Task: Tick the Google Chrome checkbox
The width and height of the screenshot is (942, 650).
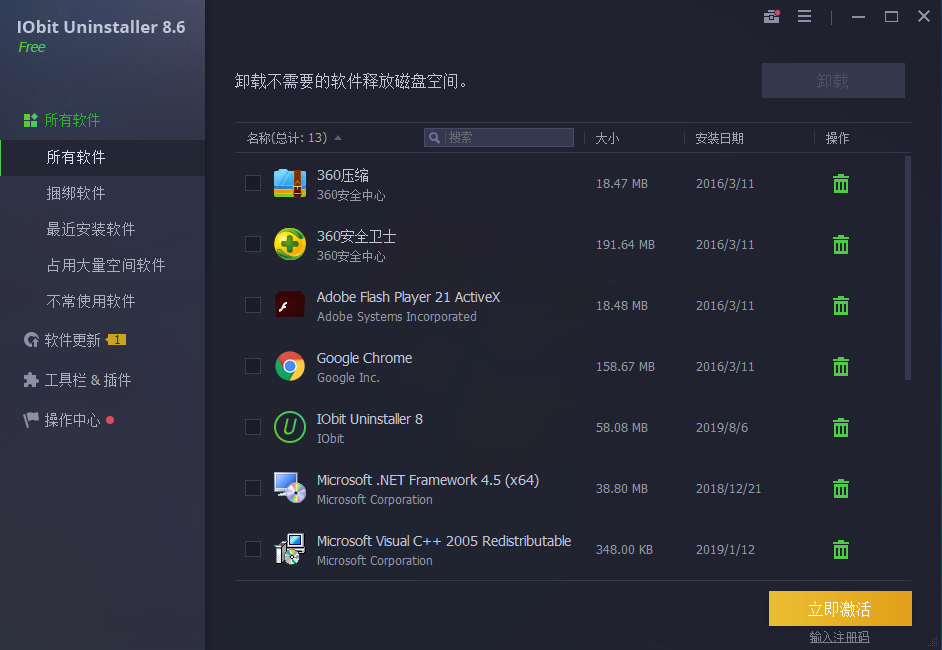Action: click(x=253, y=366)
